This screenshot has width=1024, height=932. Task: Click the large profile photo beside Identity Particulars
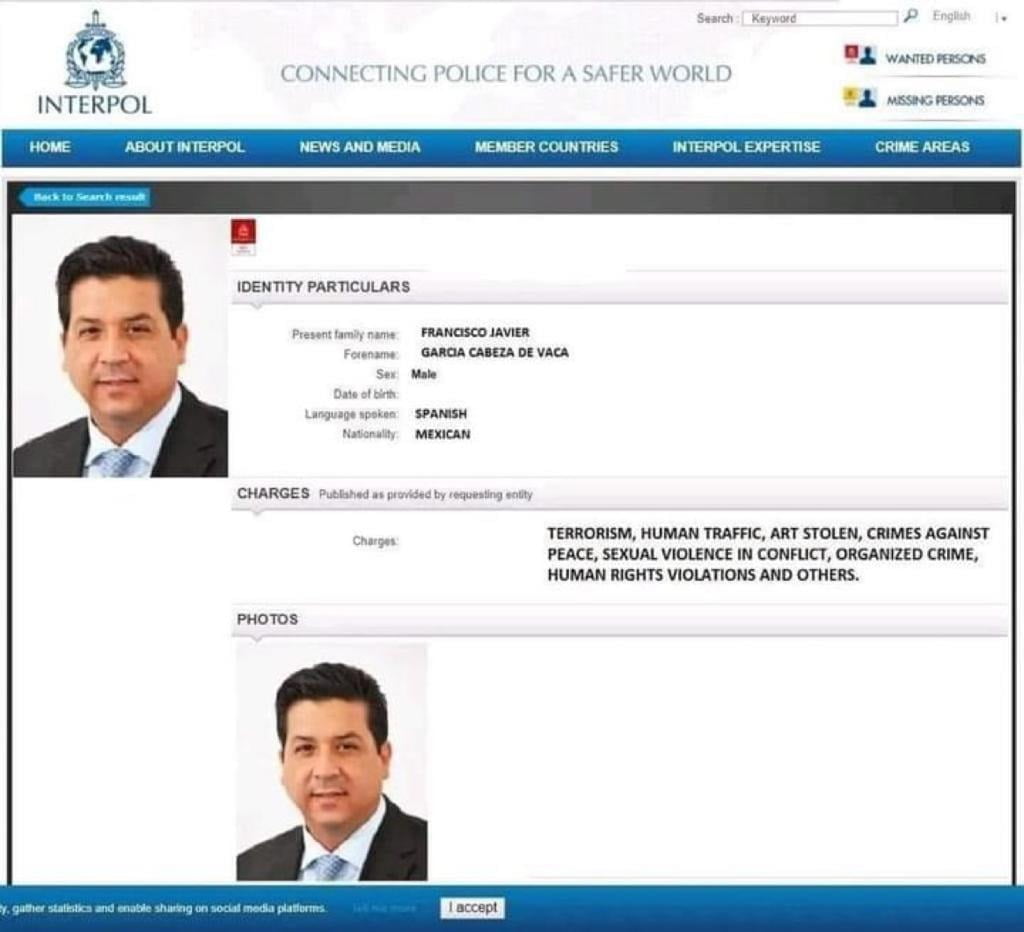[121, 347]
